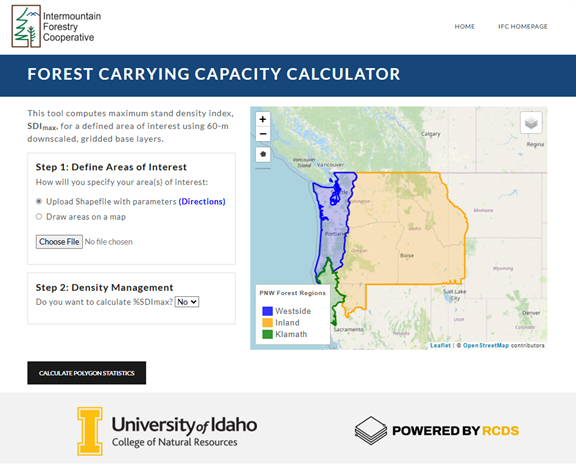The image size is (576, 466).
Task: Zoom out on the map
Action: pos(263,134)
